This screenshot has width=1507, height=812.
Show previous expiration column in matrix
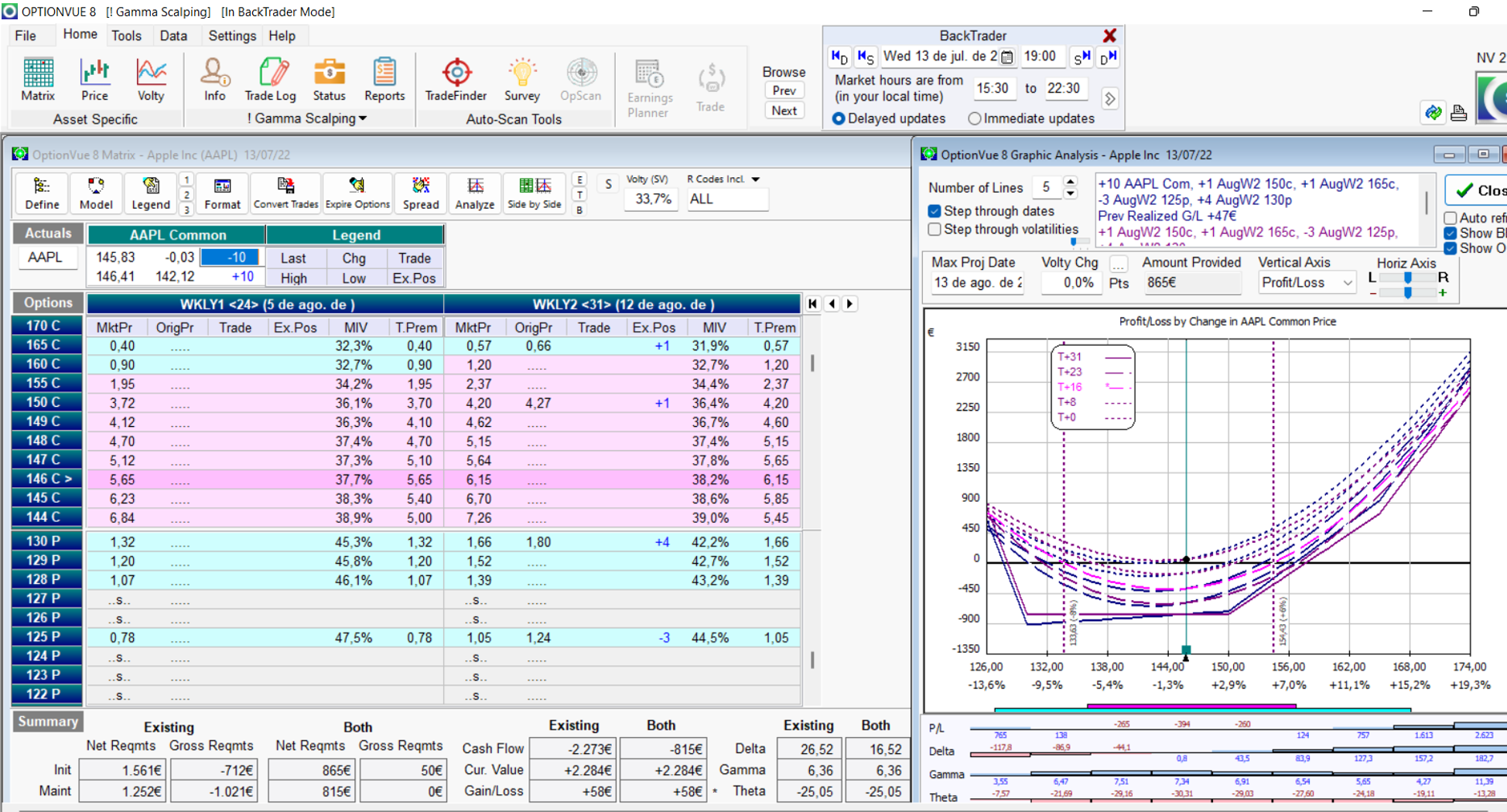832,304
